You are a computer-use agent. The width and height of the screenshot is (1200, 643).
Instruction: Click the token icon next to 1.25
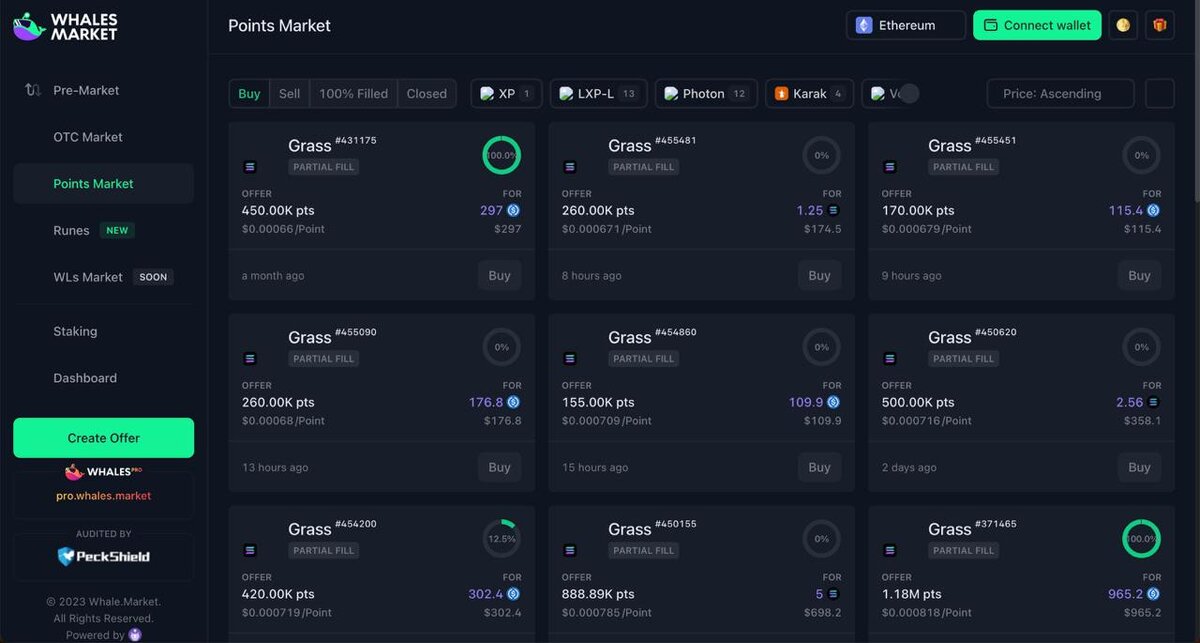[834, 210]
